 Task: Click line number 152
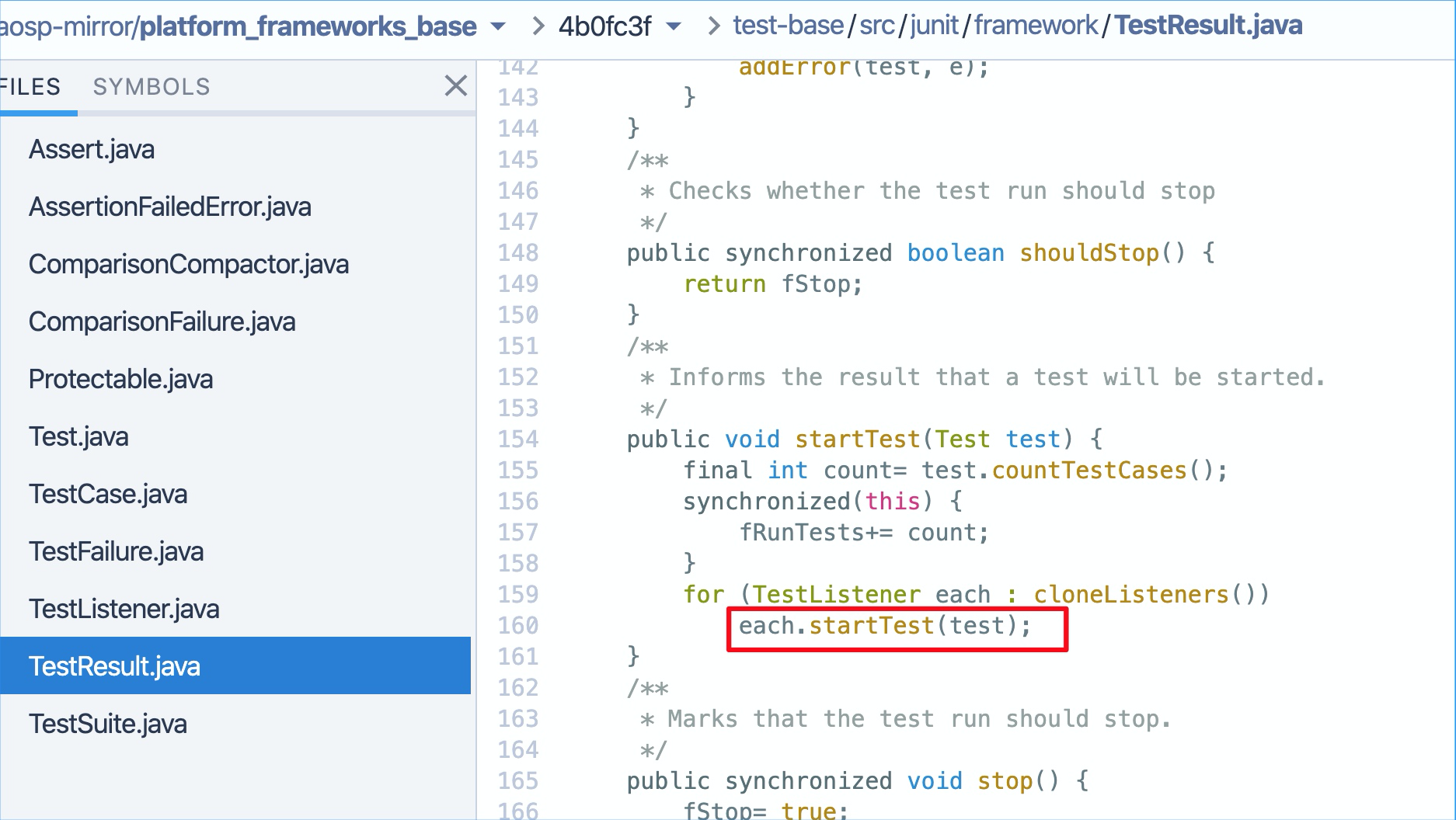tap(518, 377)
